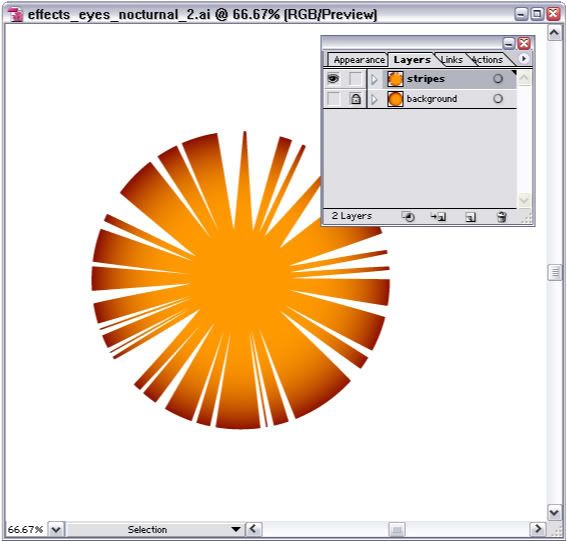Expand the stripes layer triangle
Viewport: 567px width, 541px height.
[375, 79]
